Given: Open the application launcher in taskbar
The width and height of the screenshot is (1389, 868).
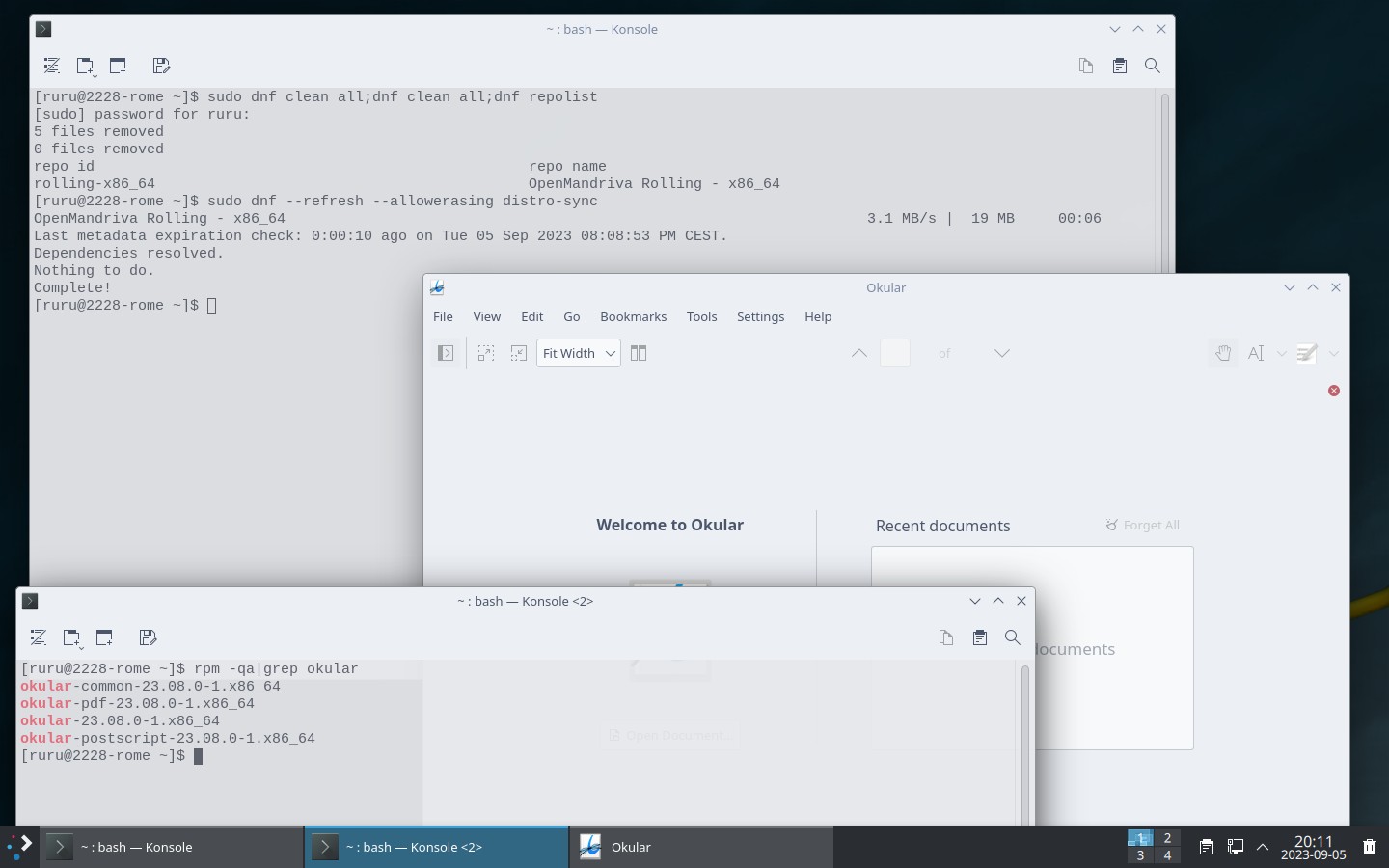Looking at the screenshot, I should (x=19, y=847).
